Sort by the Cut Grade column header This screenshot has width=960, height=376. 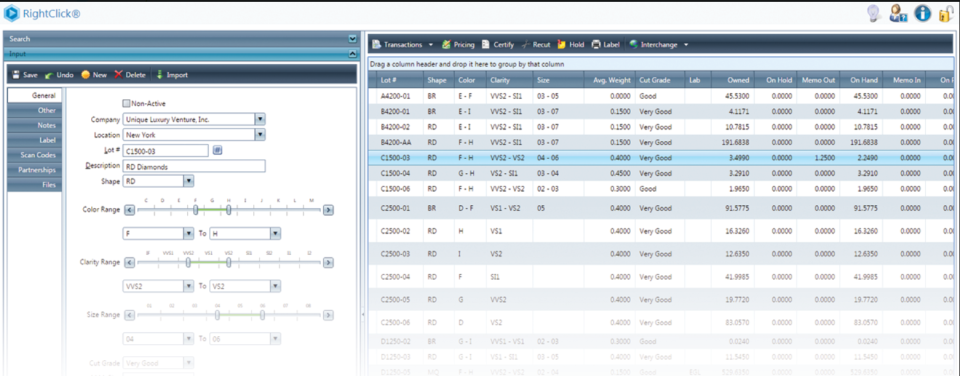659,80
